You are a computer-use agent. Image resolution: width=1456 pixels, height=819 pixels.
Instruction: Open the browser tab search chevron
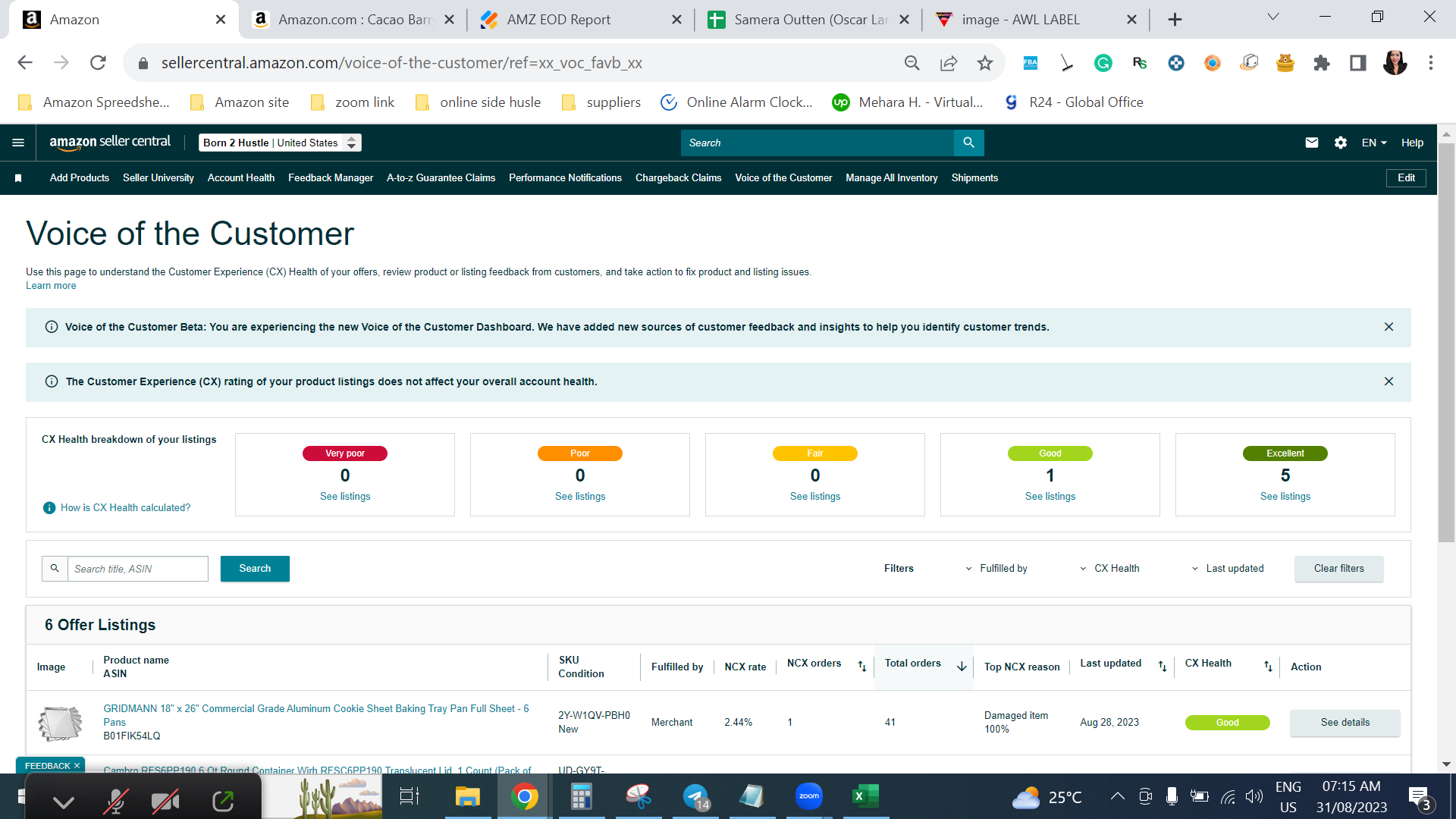(1273, 17)
